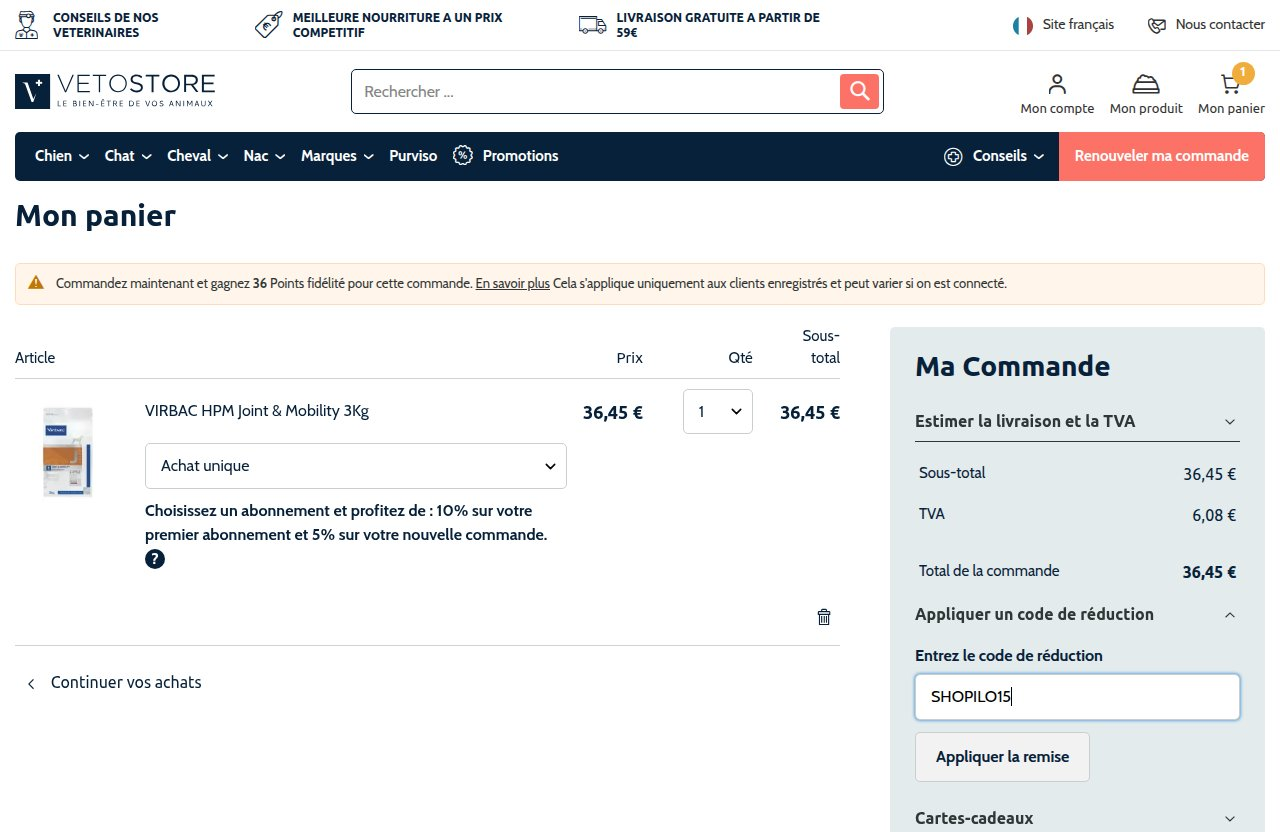
Task: Click the Total de la commande label
Action: click(989, 571)
